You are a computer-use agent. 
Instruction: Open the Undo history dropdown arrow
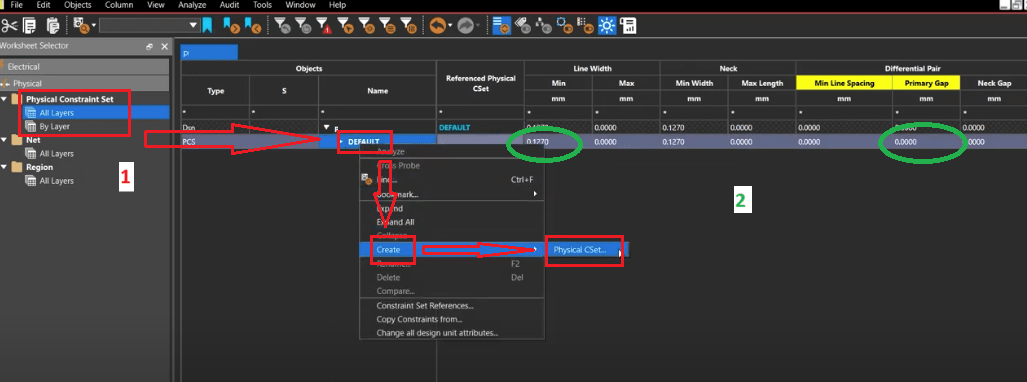[x=451, y=26]
